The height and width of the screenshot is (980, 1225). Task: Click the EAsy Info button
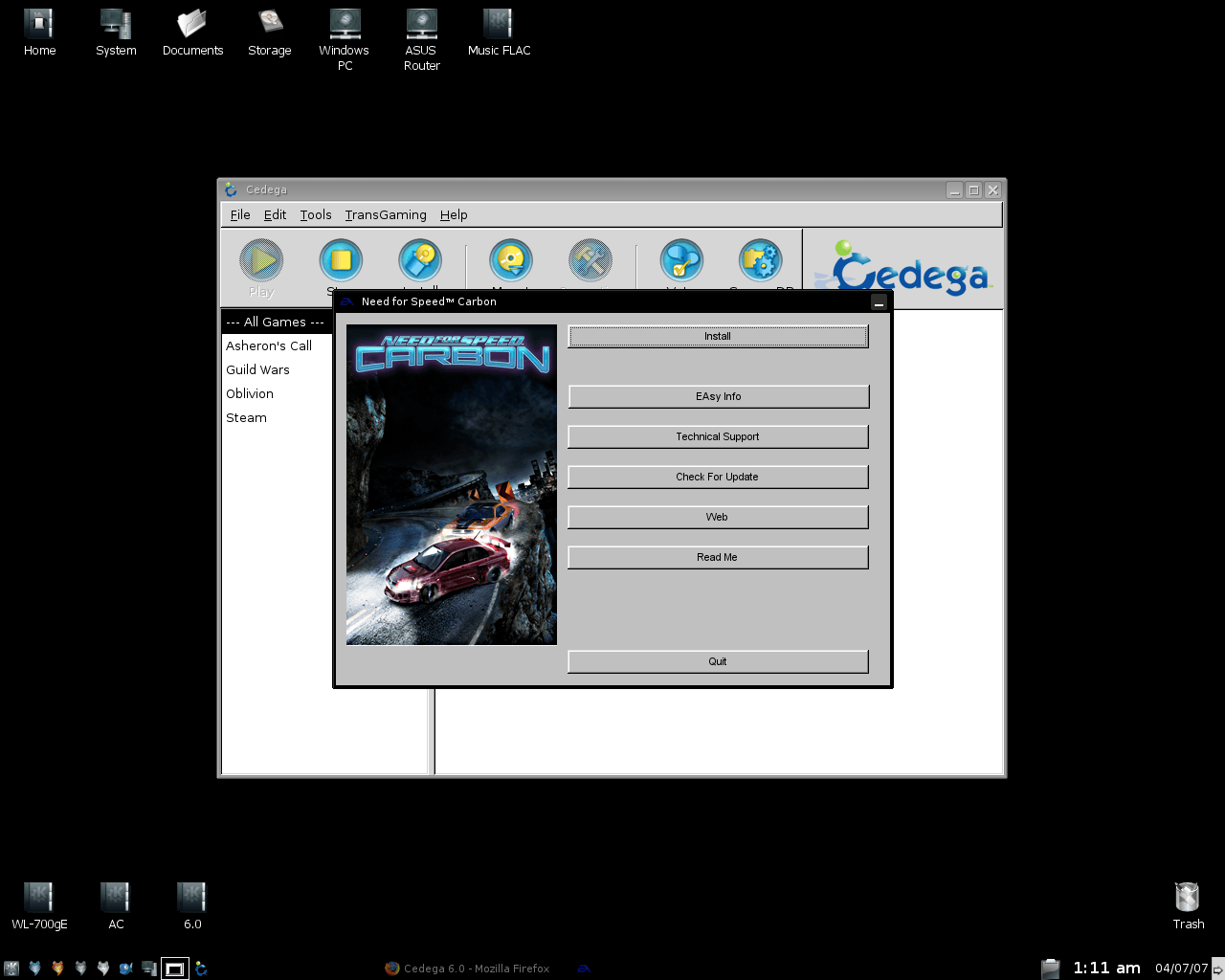click(718, 396)
